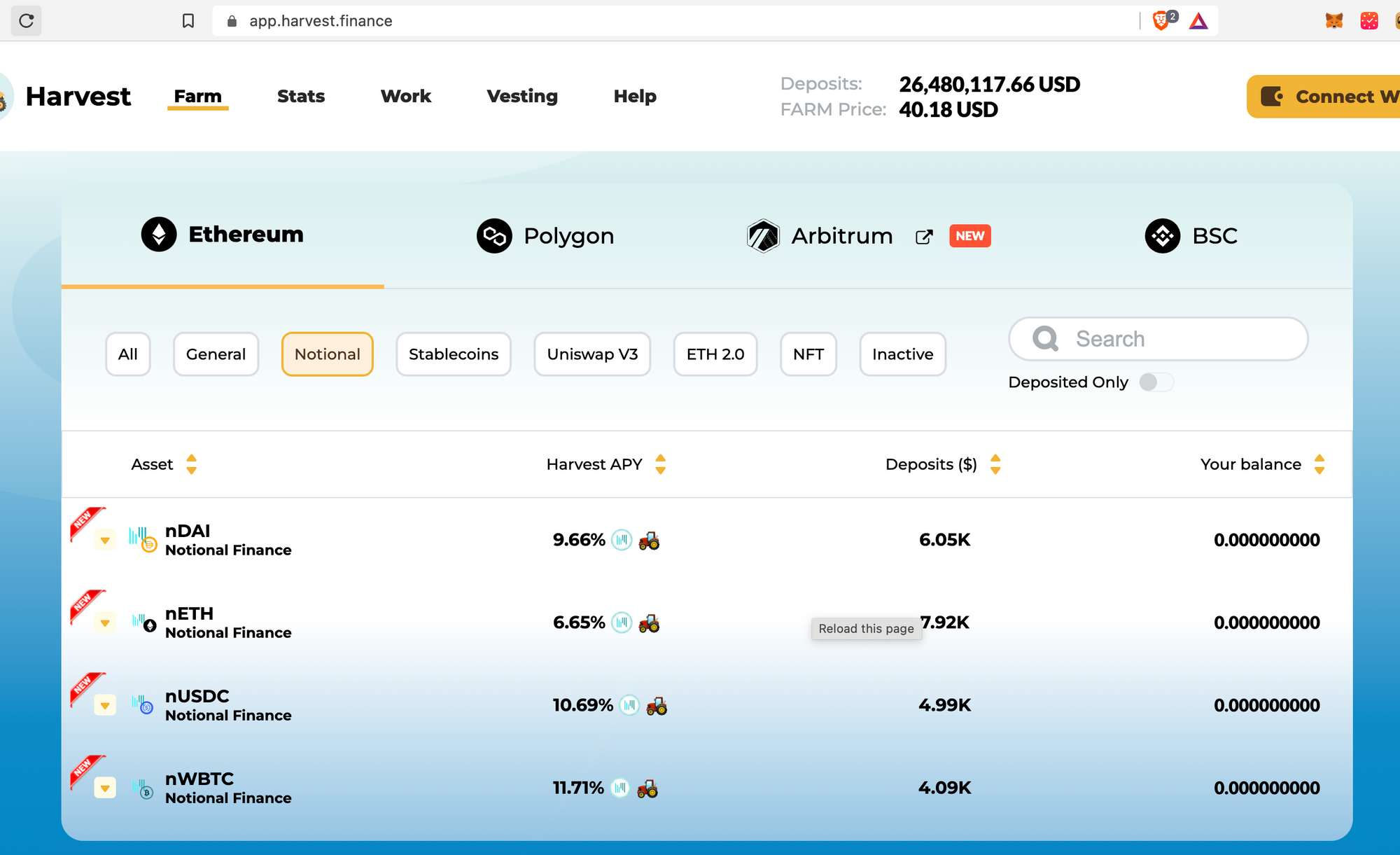
Task: Click the tractor icon on nDAI row
Action: point(649,541)
